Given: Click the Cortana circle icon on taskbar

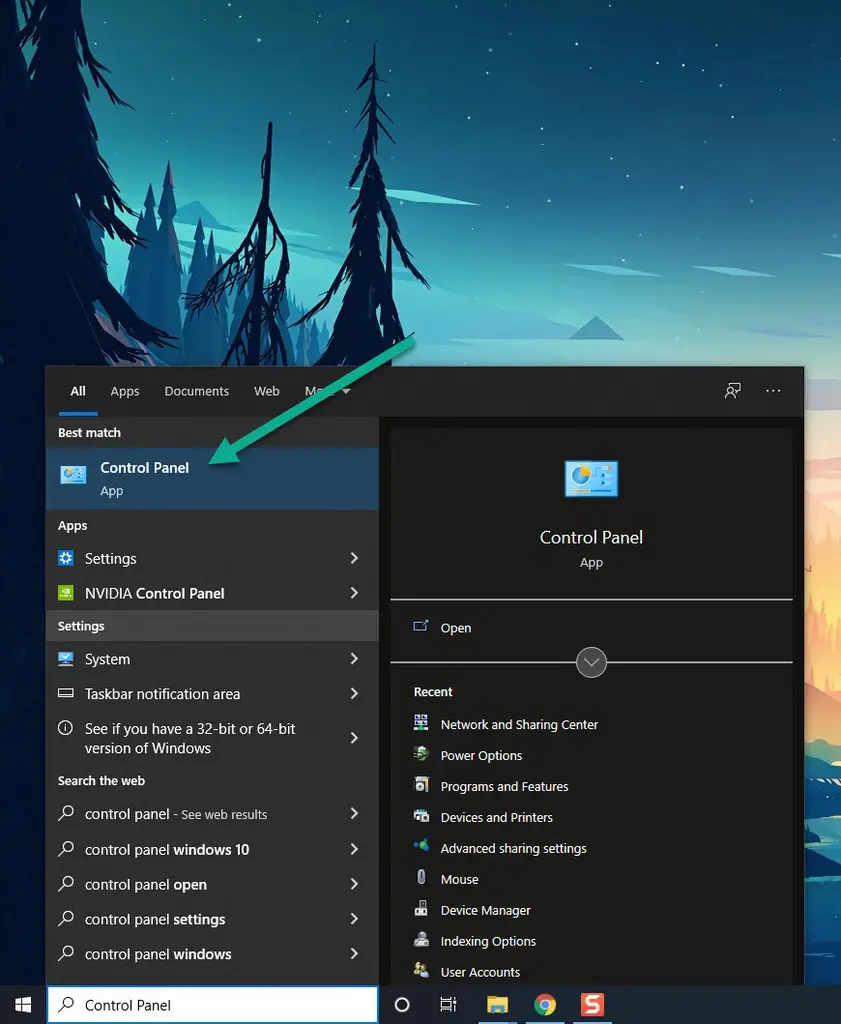Looking at the screenshot, I should point(402,1004).
